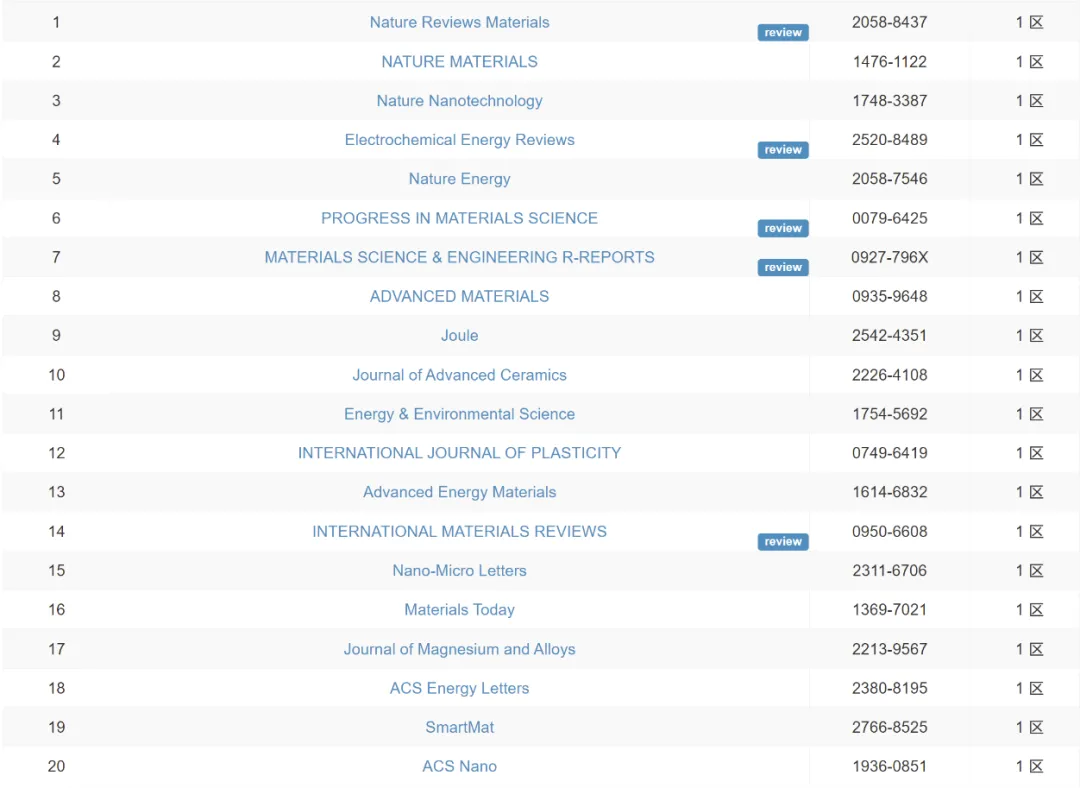1080x788 pixels.
Task: Open MATERIALS SCIENCE & ENGINEERING R-REPORTS link
Action: [x=459, y=257]
